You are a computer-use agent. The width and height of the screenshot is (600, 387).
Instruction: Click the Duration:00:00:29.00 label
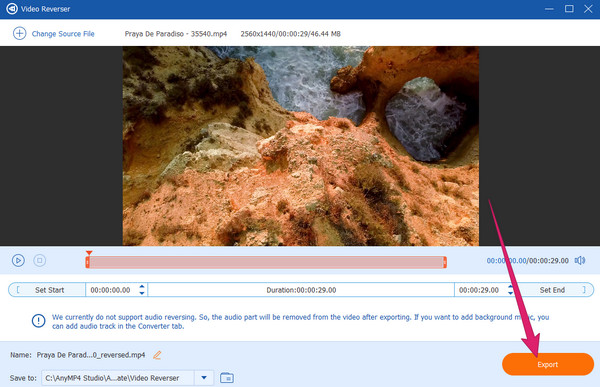[x=301, y=290]
